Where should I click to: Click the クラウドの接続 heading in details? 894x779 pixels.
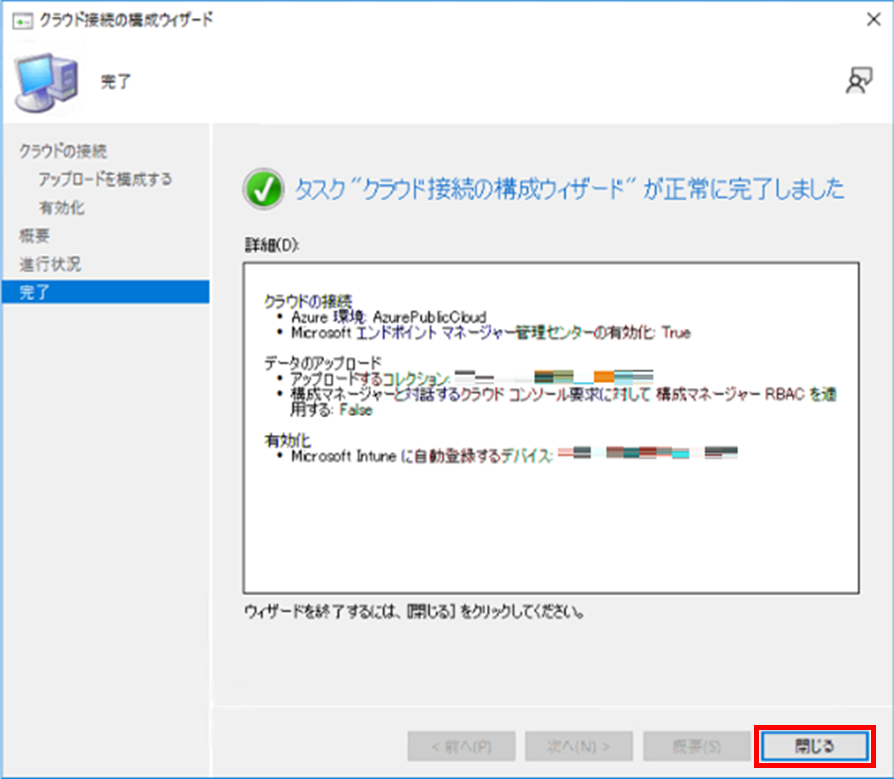point(308,301)
